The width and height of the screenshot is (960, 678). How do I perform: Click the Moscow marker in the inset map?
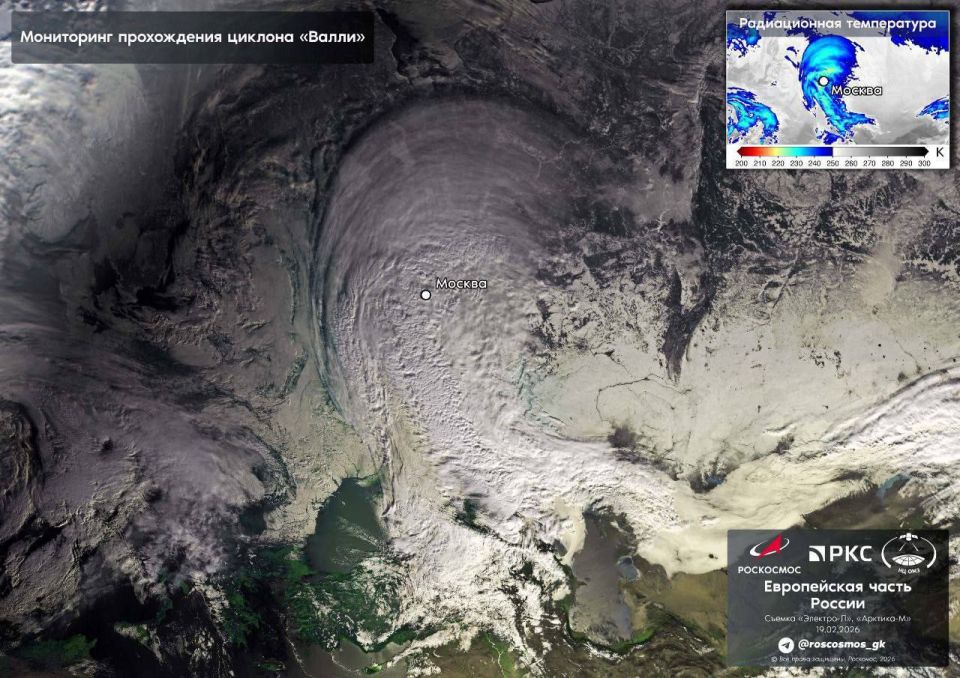(x=823, y=81)
